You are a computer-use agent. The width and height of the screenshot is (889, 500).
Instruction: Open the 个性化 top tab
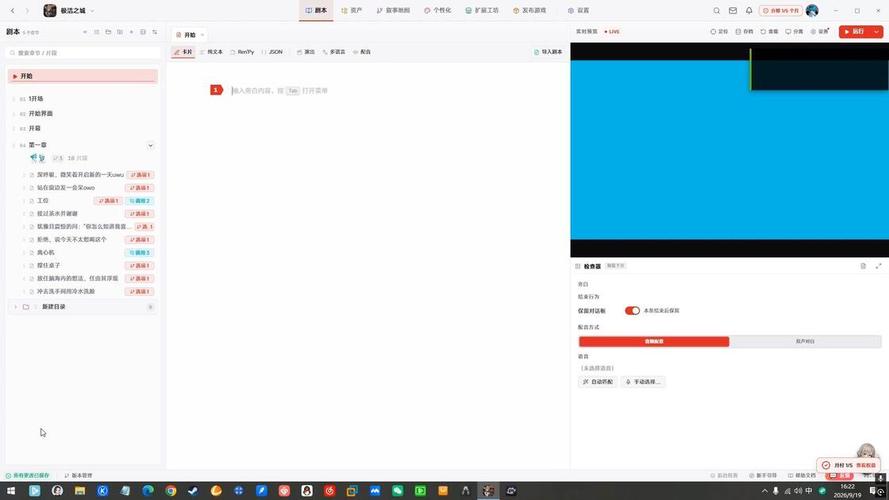tap(438, 10)
